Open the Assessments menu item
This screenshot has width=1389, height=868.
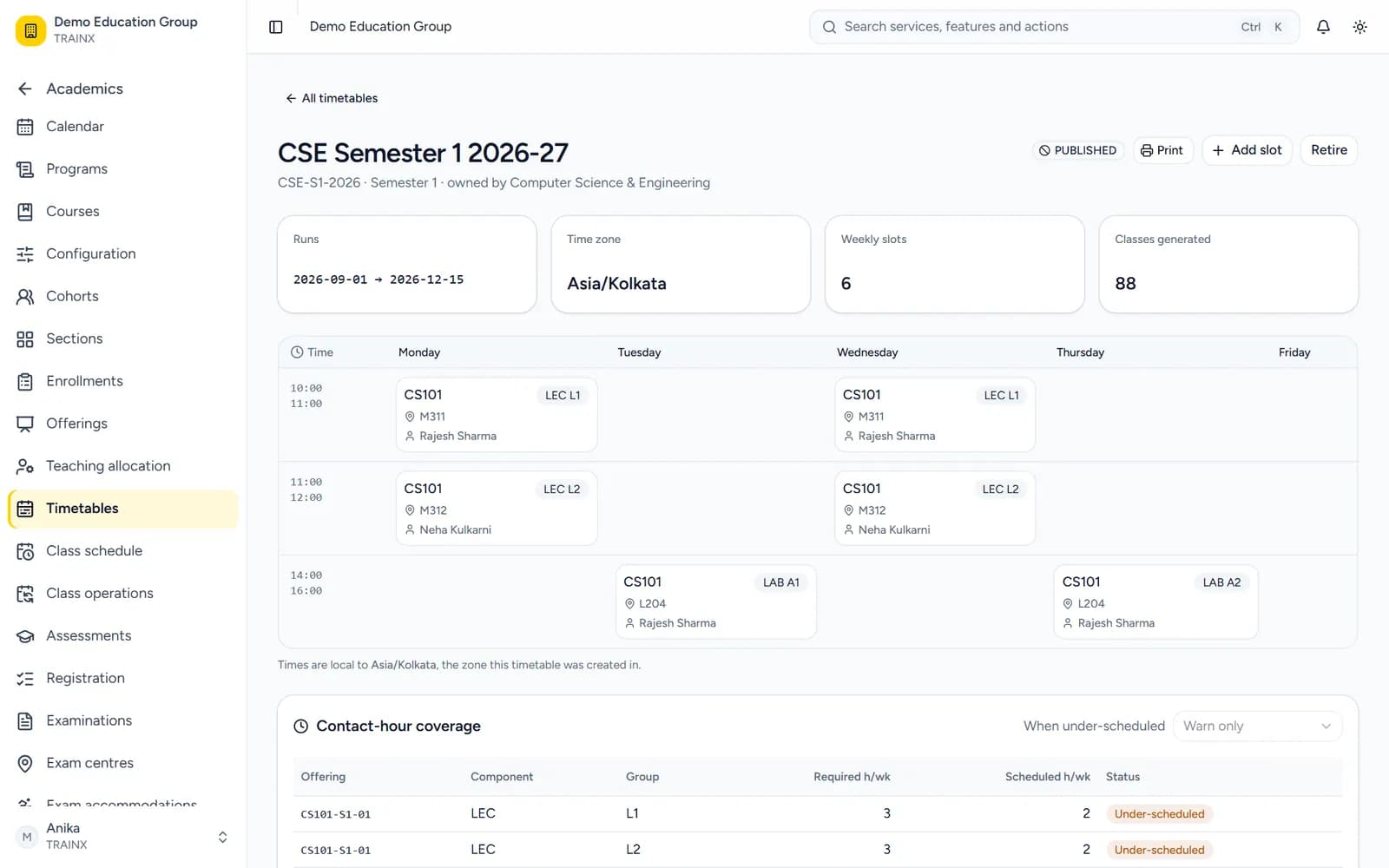tap(123, 636)
